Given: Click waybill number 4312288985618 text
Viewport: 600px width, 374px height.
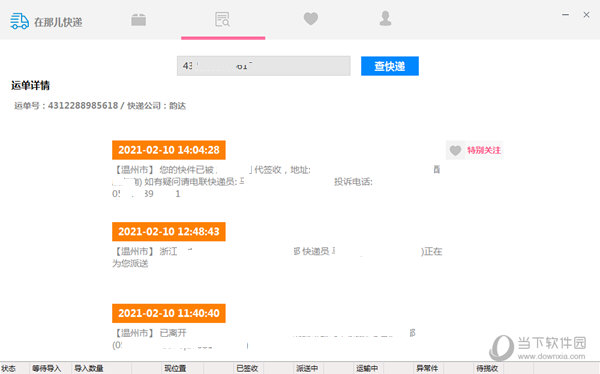Looking at the screenshot, I should [83, 106].
